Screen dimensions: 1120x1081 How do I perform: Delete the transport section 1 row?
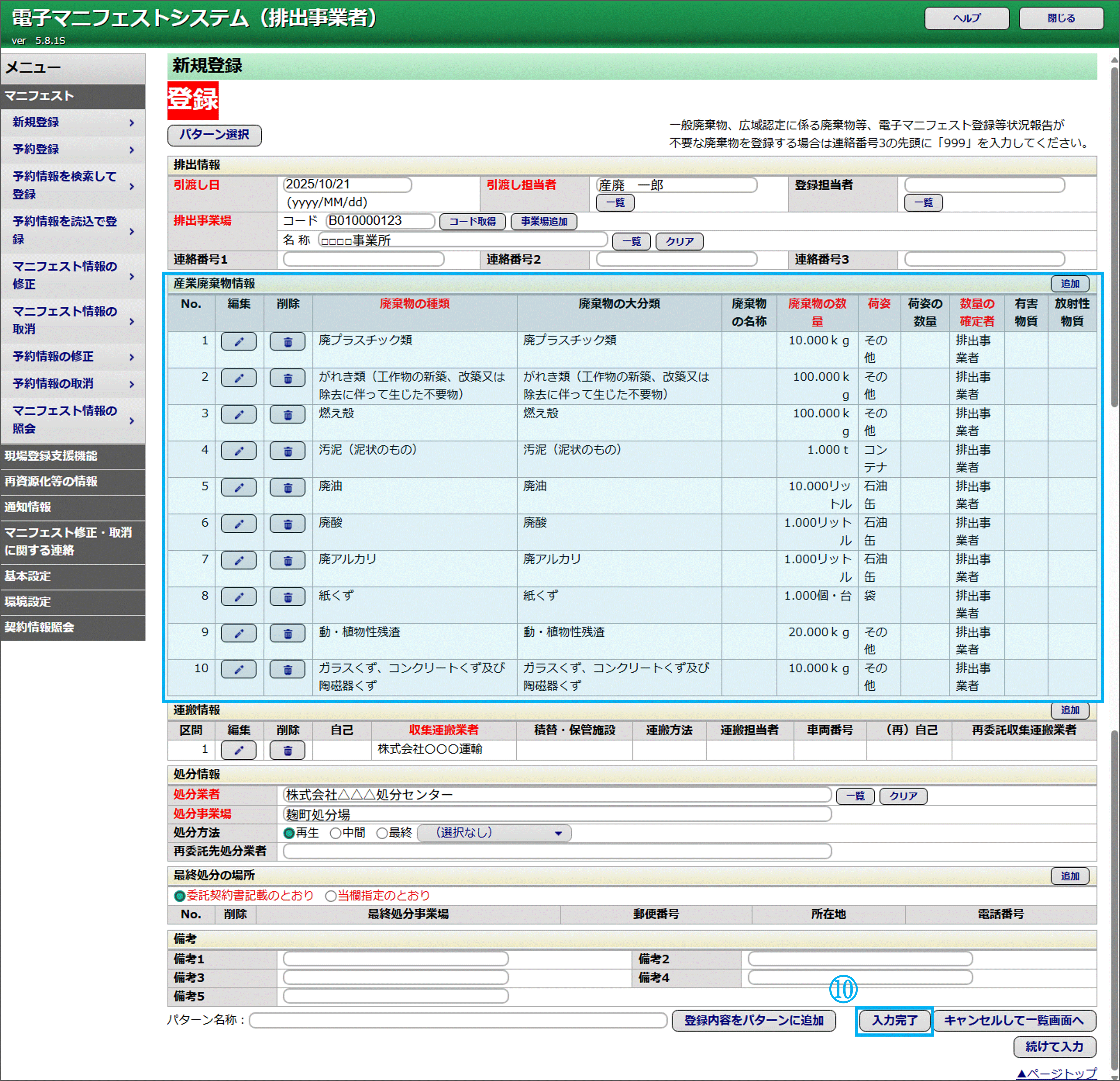coord(287,750)
